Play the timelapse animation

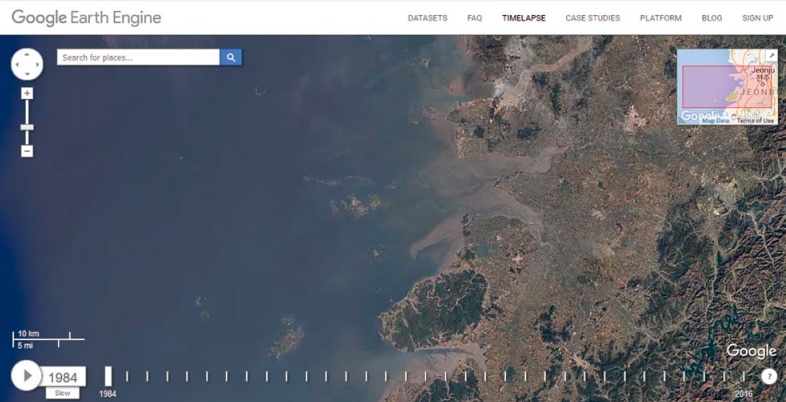pos(26,375)
